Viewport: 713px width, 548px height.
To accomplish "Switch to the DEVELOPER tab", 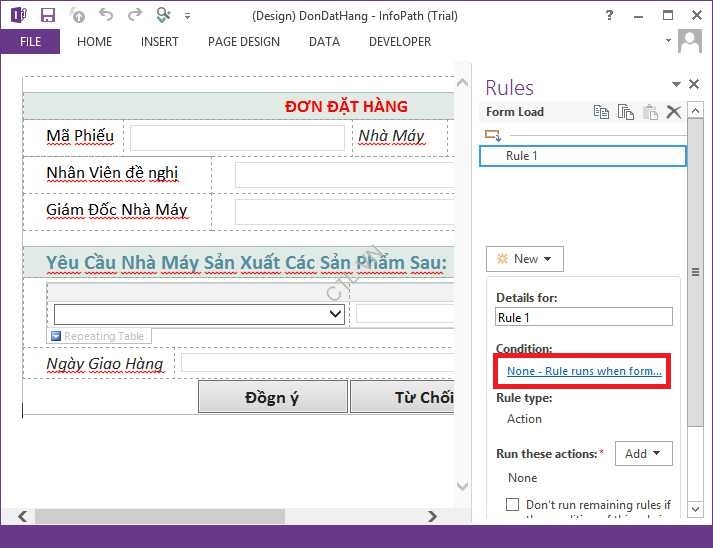I will [399, 42].
